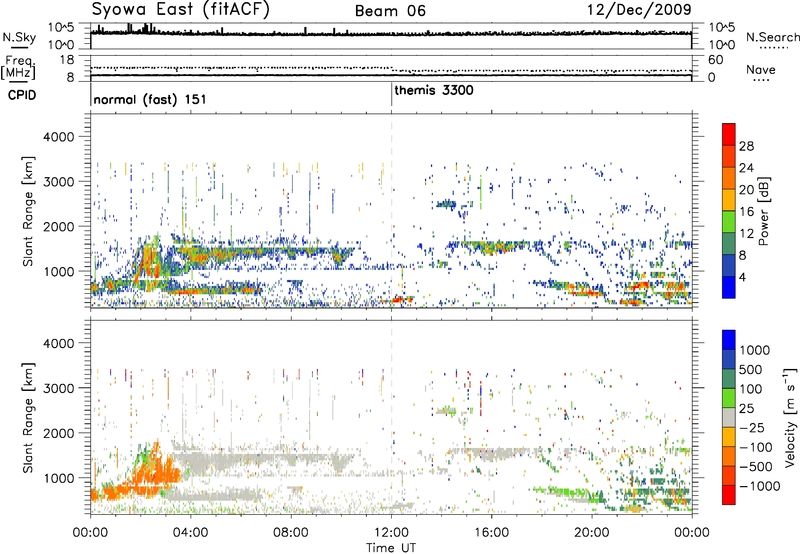This screenshot has width=800, height=554.
Task: Click the dotted line sample under N.Search
Action: point(773,48)
